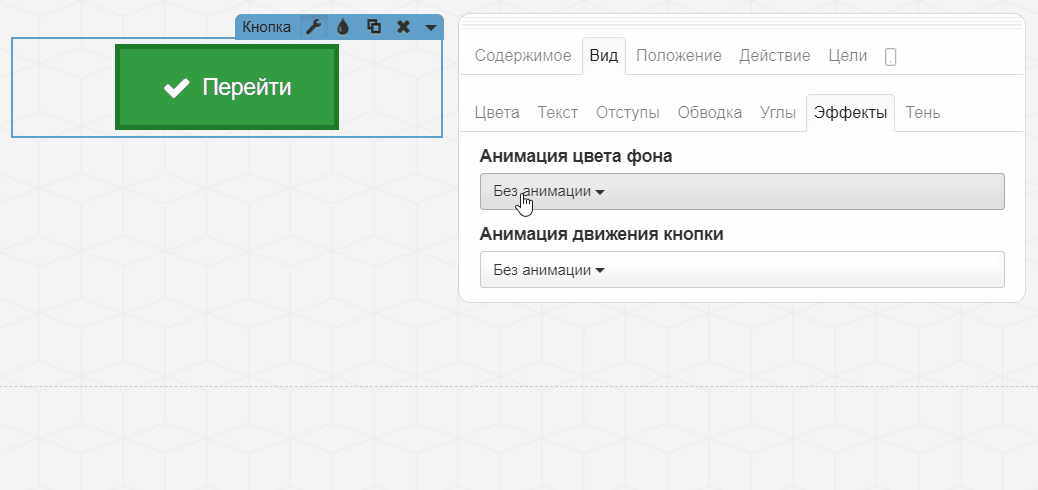Select the Вид tab
Image resolution: width=1038 pixels, height=490 pixels.
click(604, 56)
